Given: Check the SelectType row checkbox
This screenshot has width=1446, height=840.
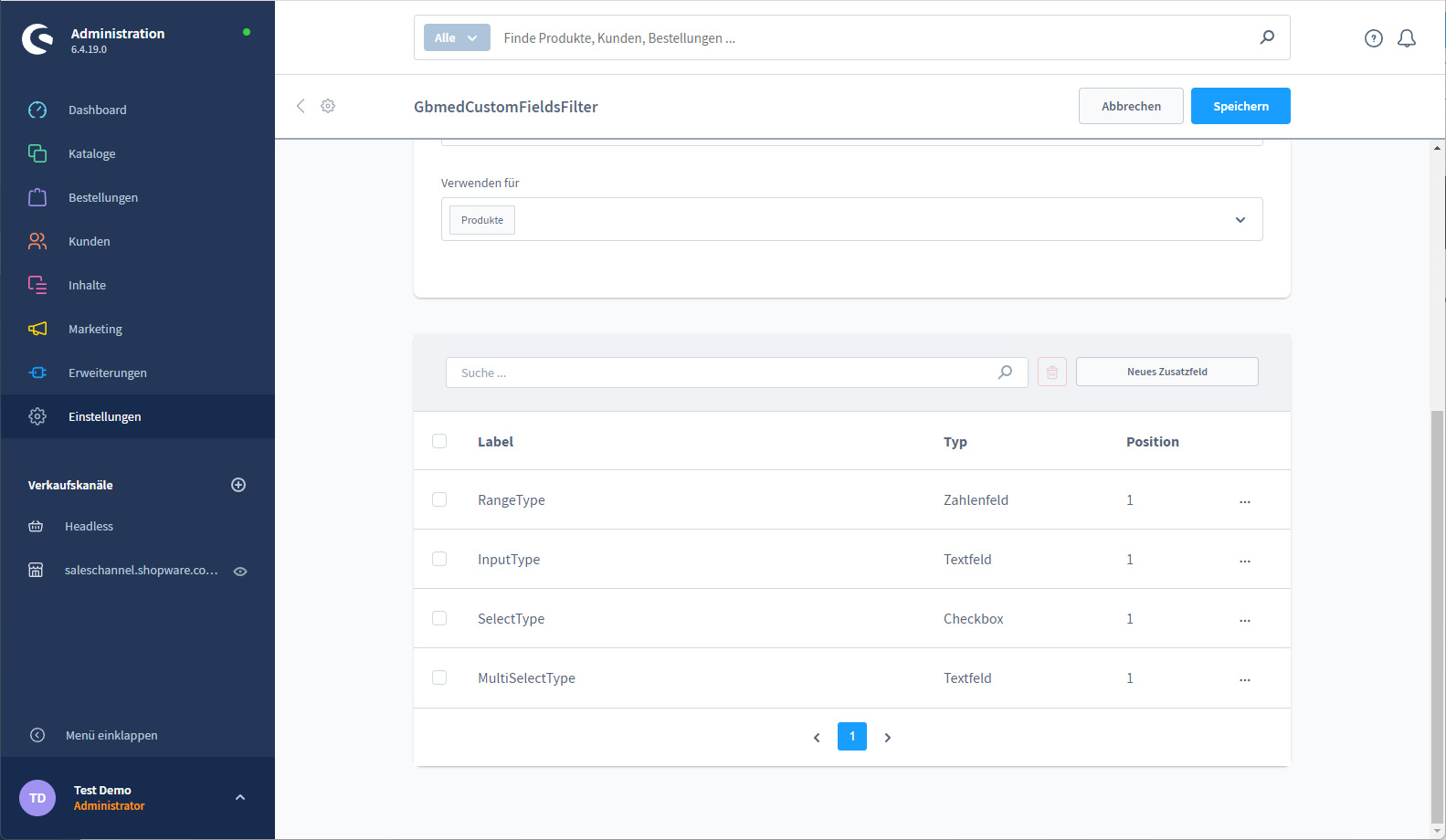Looking at the screenshot, I should coord(439,618).
